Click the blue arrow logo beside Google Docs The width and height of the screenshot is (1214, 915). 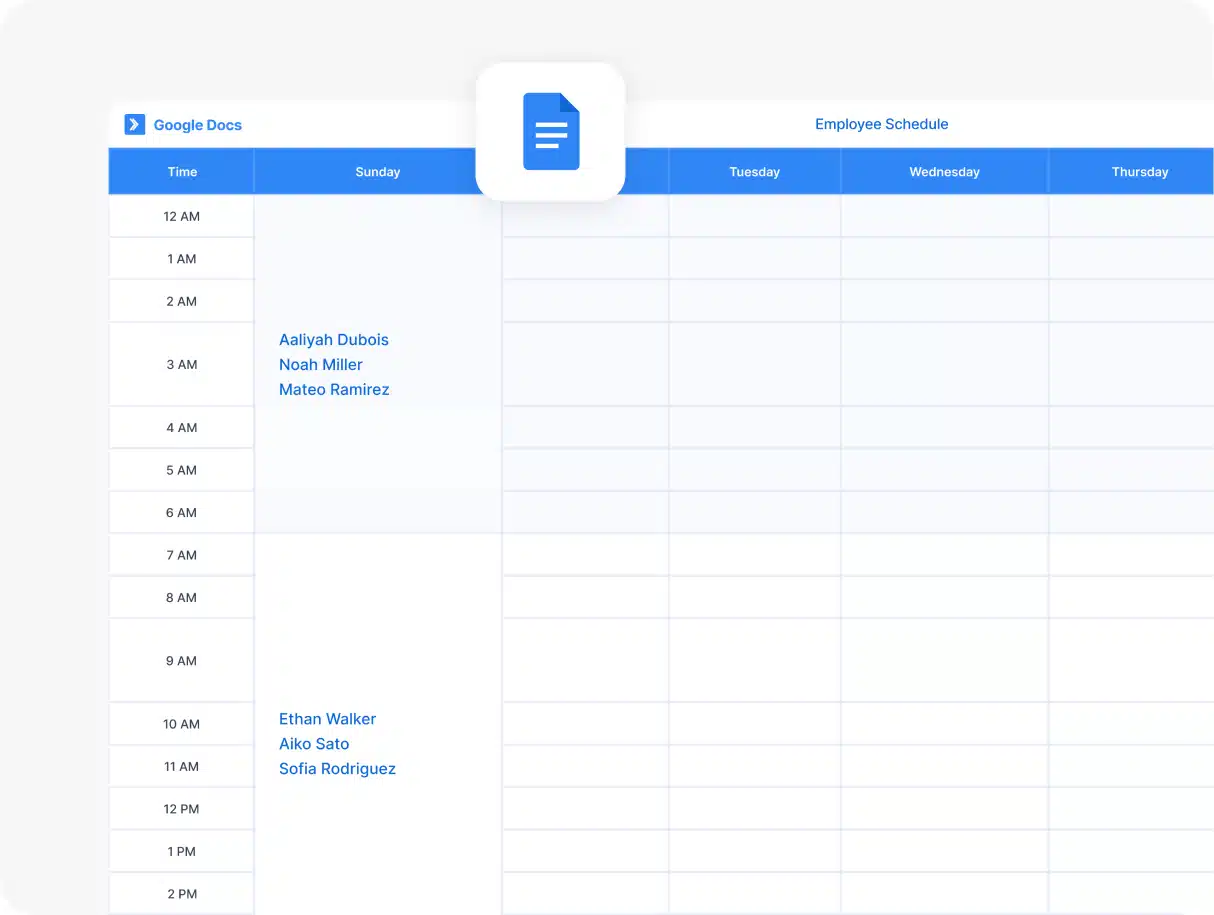tap(134, 125)
